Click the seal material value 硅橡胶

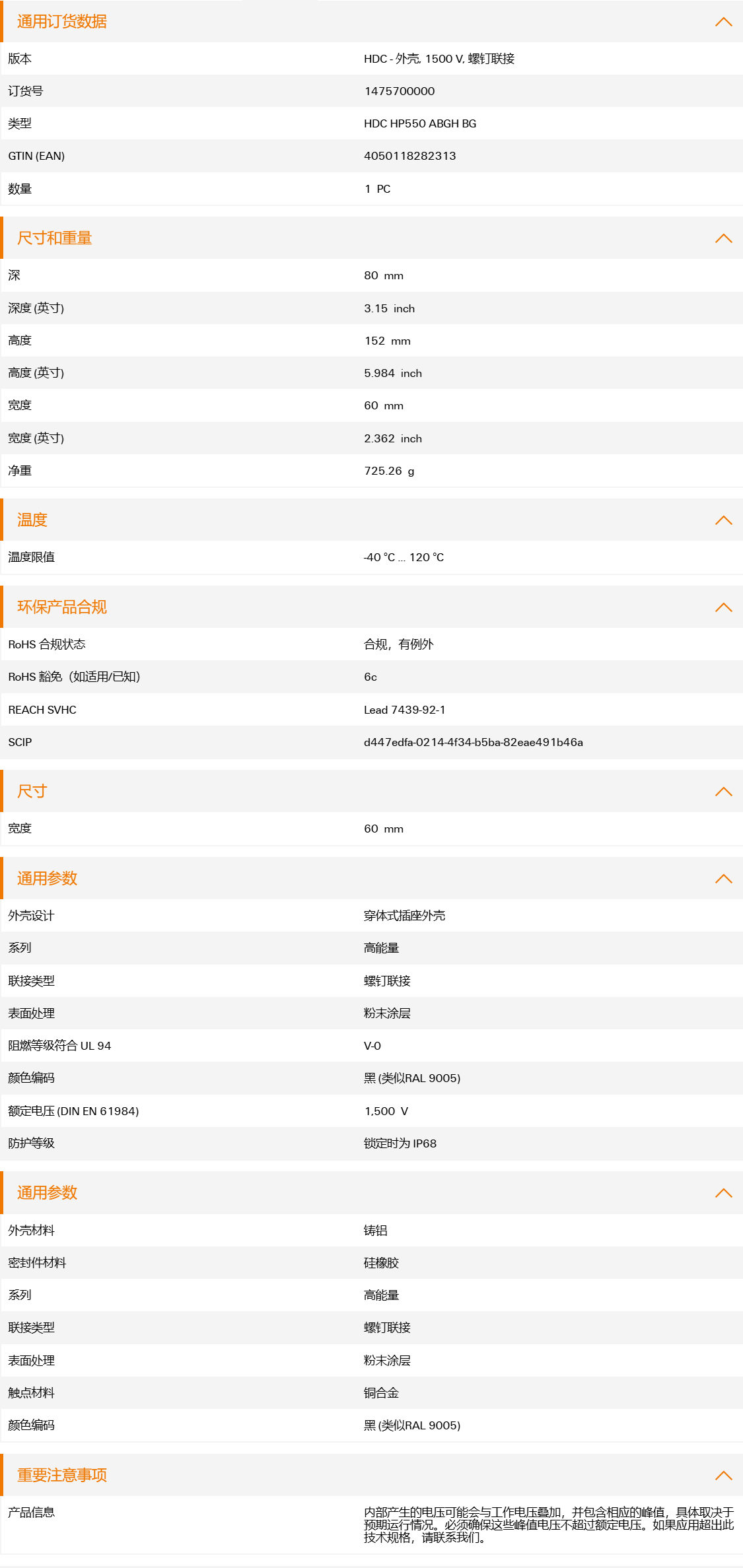[x=382, y=1263]
